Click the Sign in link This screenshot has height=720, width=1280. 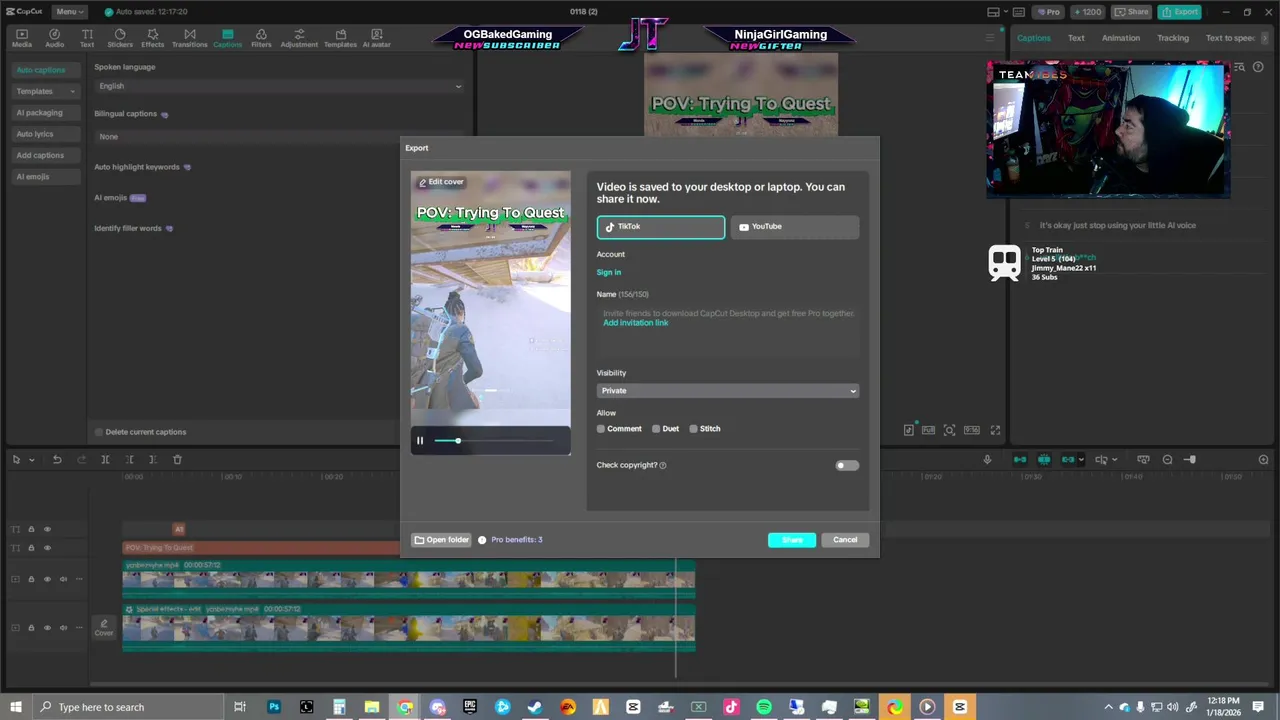coord(609,273)
